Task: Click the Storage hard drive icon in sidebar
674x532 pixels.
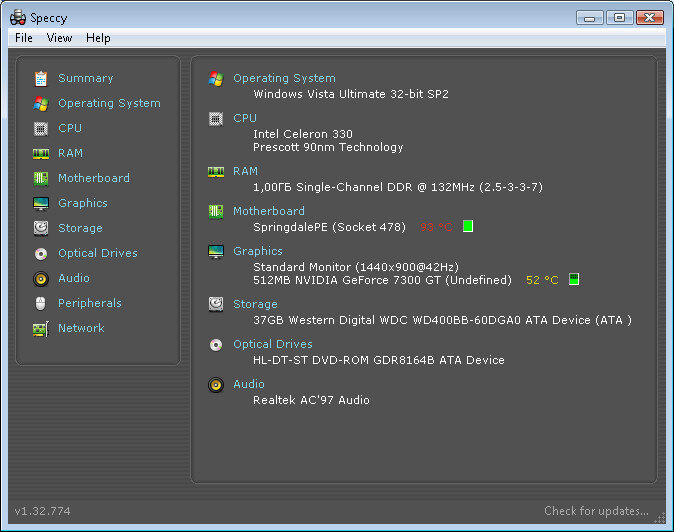Action: click(x=41, y=228)
